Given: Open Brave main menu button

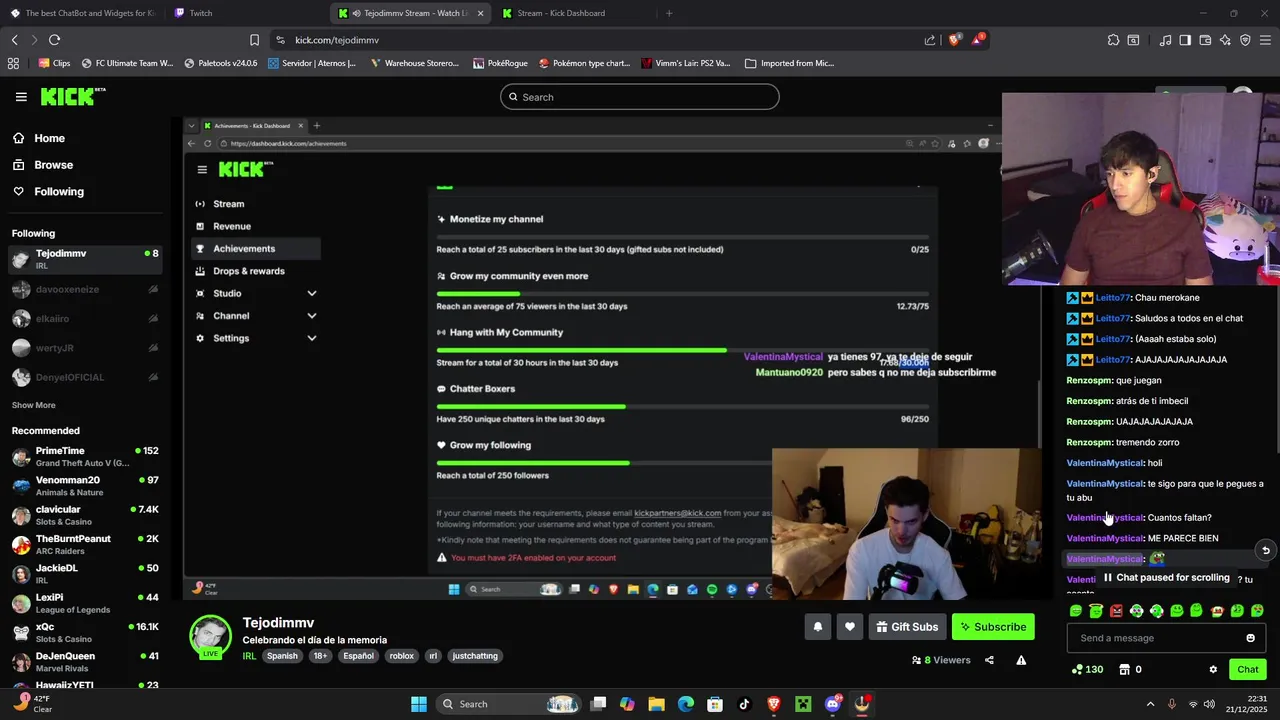Looking at the screenshot, I should [1265, 40].
